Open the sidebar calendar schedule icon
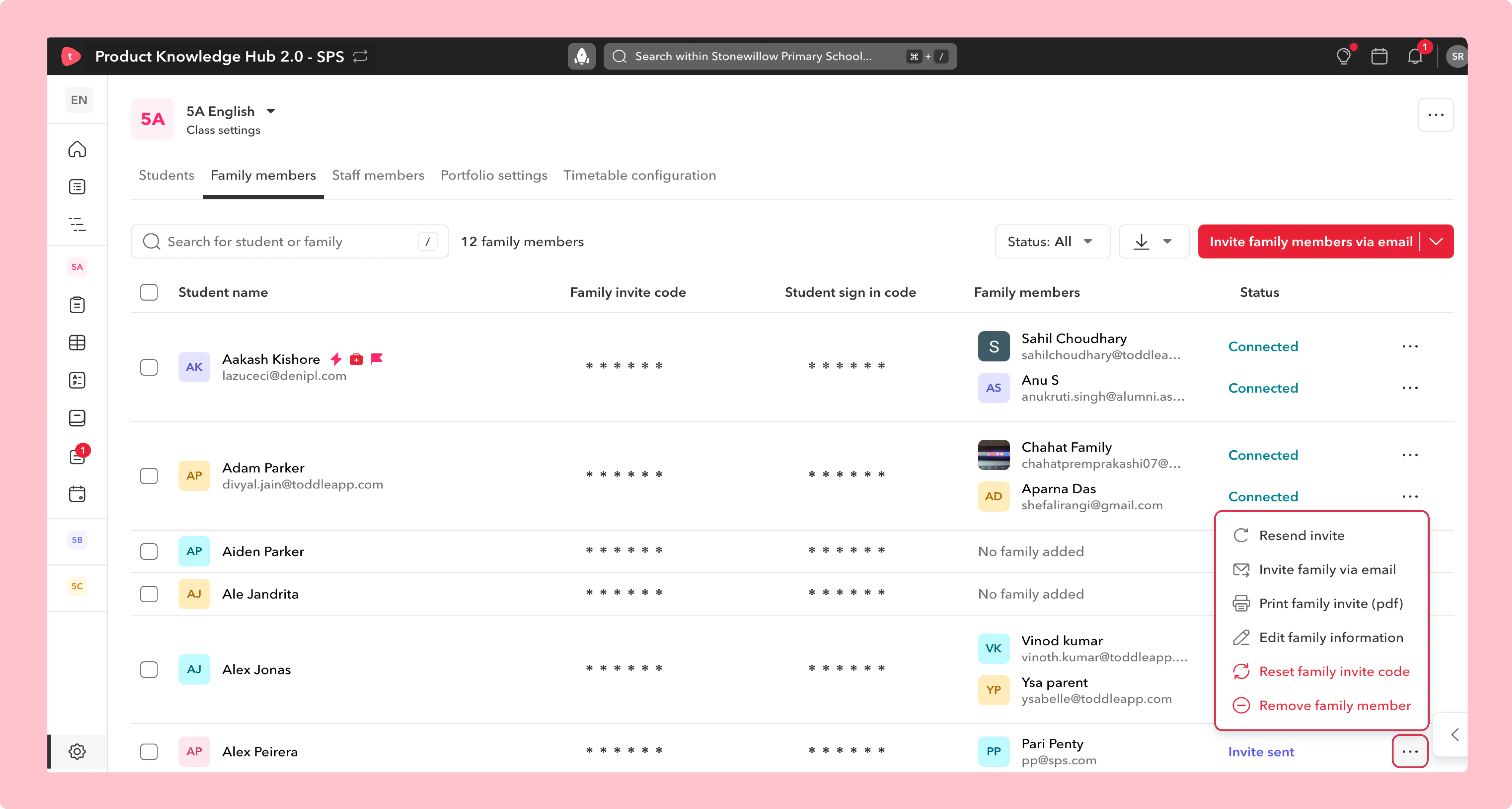This screenshot has width=1512, height=809. [77, 494]
